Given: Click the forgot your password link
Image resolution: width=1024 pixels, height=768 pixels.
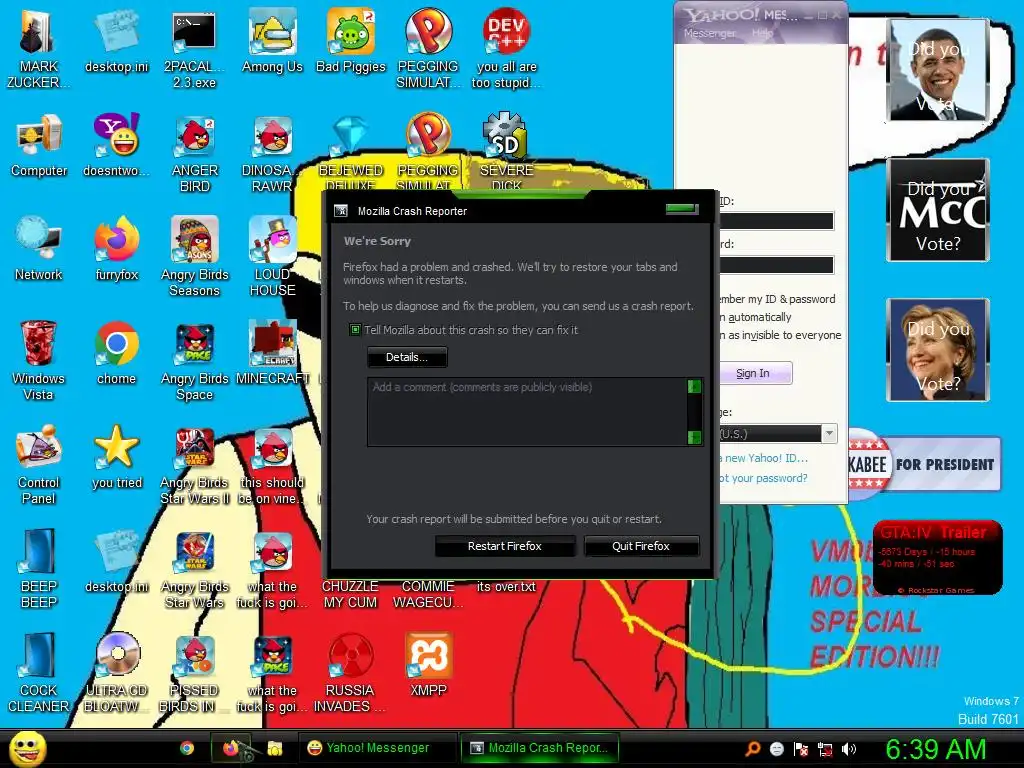Looking at the screenshot, I should (x=763, y=477).
